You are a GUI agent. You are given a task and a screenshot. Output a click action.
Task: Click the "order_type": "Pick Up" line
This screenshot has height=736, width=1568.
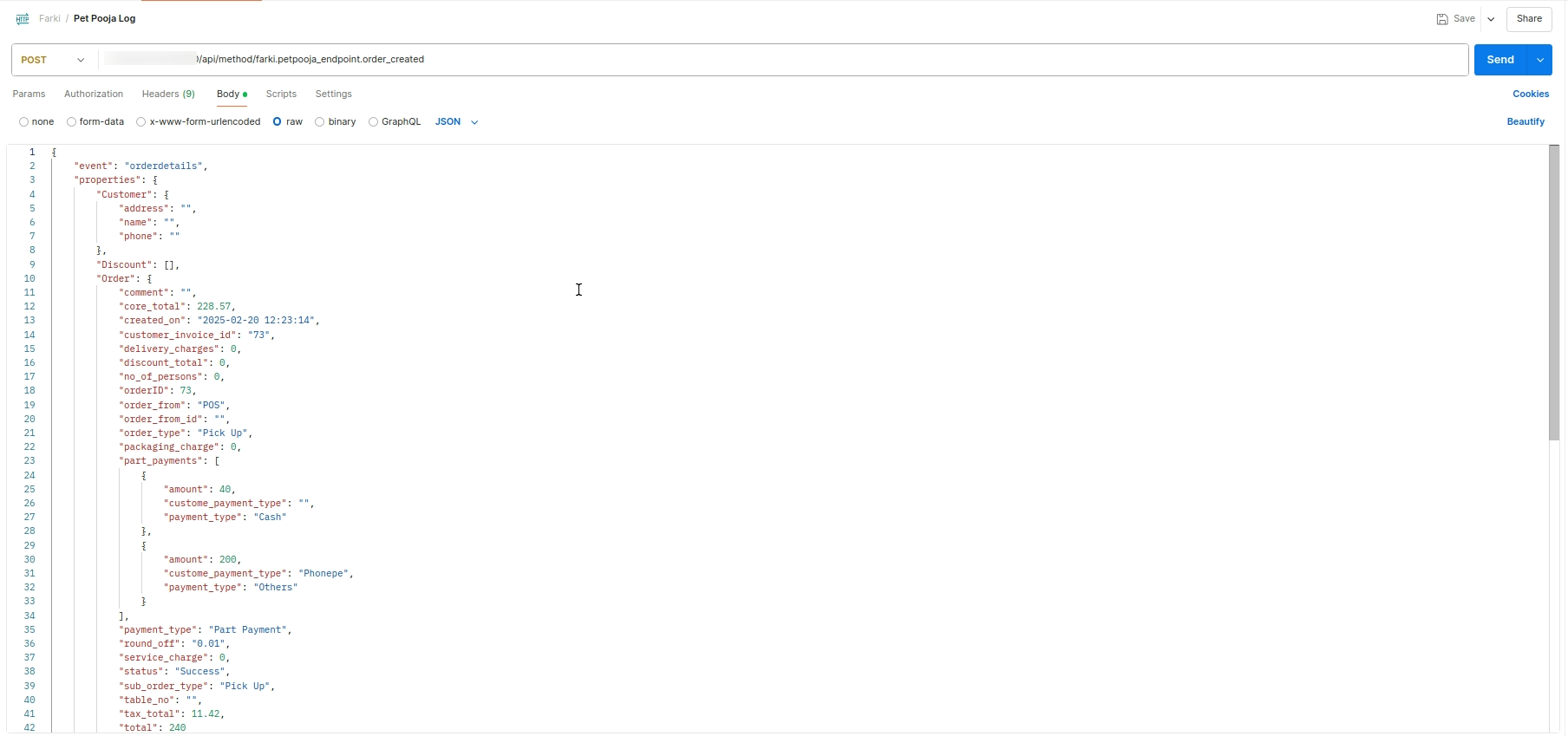tap(186, 433)
